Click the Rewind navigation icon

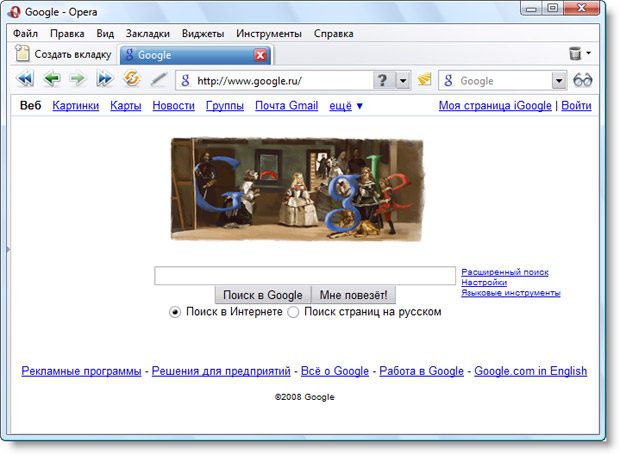pyautogui.click(x=25, y=79)
